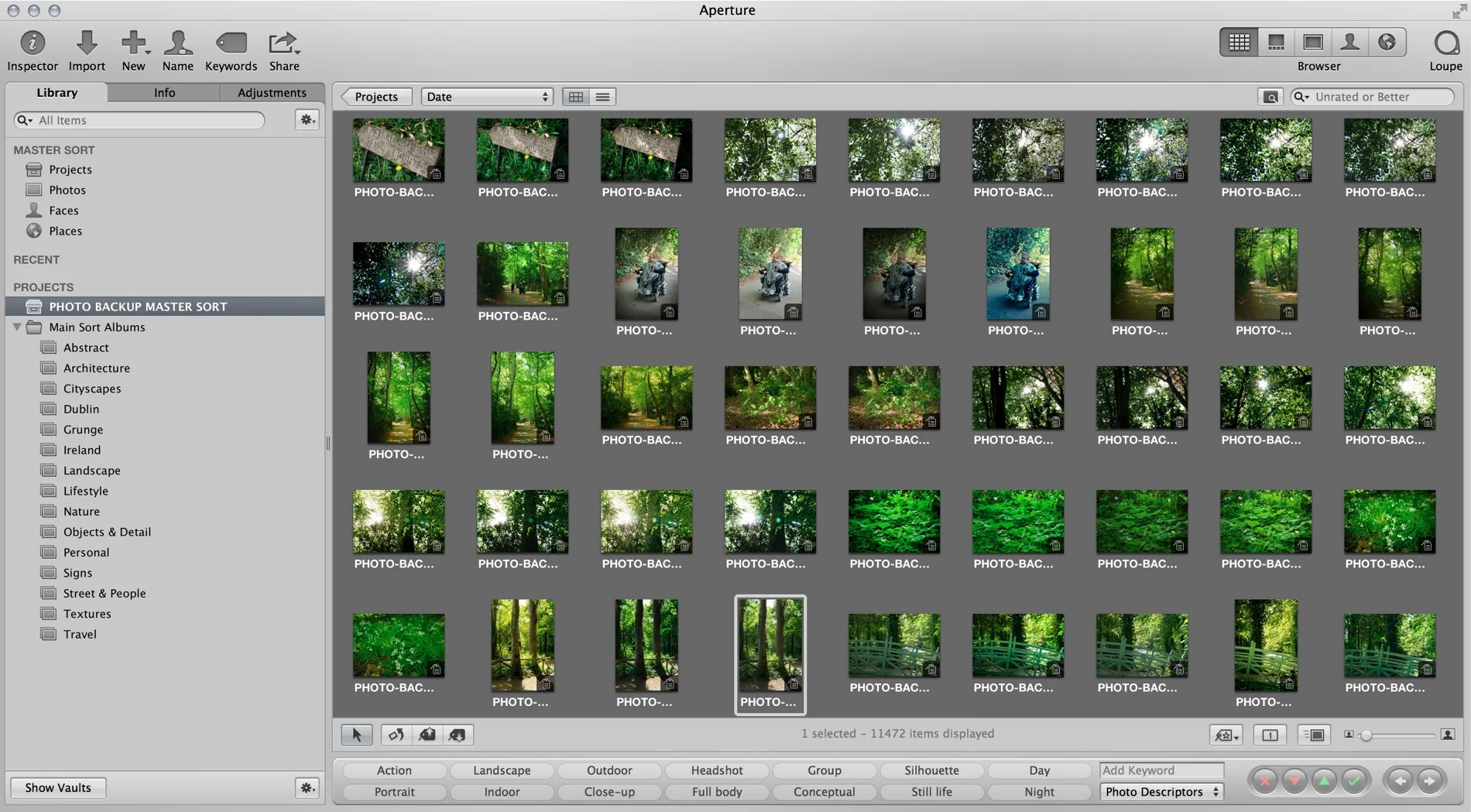The width and height of the screenshot is (1471, 812).
Task: Open the Inspector panel
Action: pos(32,44)
